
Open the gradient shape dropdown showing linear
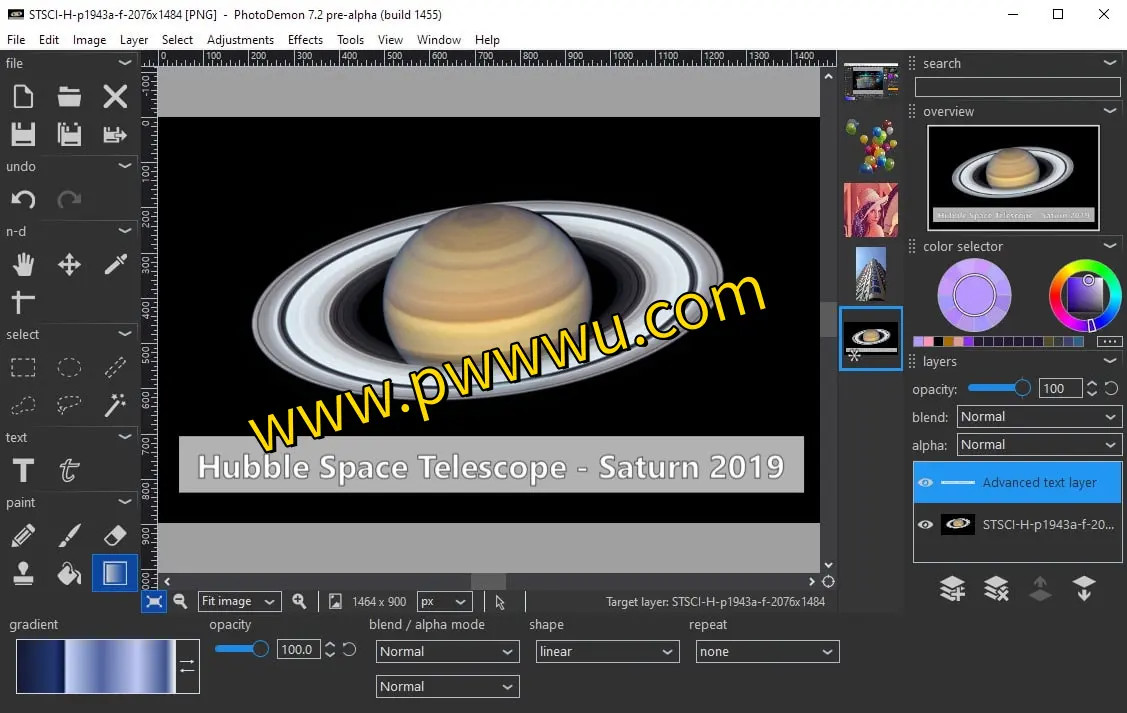pyautogui.click(x=608, y=652)
